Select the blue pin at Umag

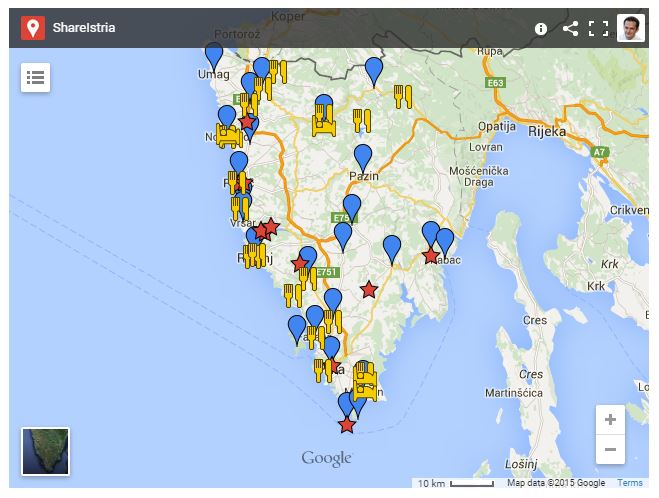214,58
